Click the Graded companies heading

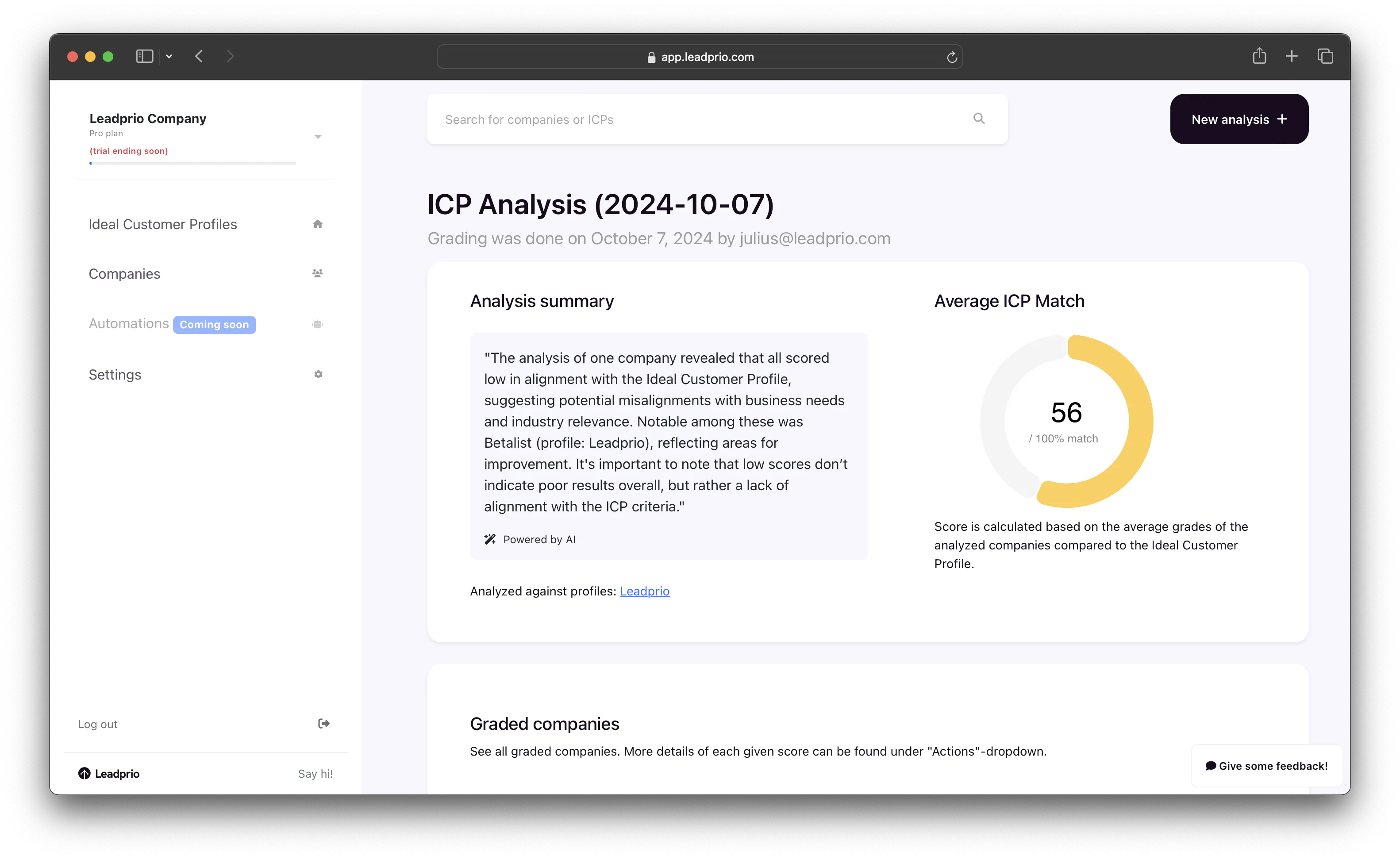click(x=544, y=723)
